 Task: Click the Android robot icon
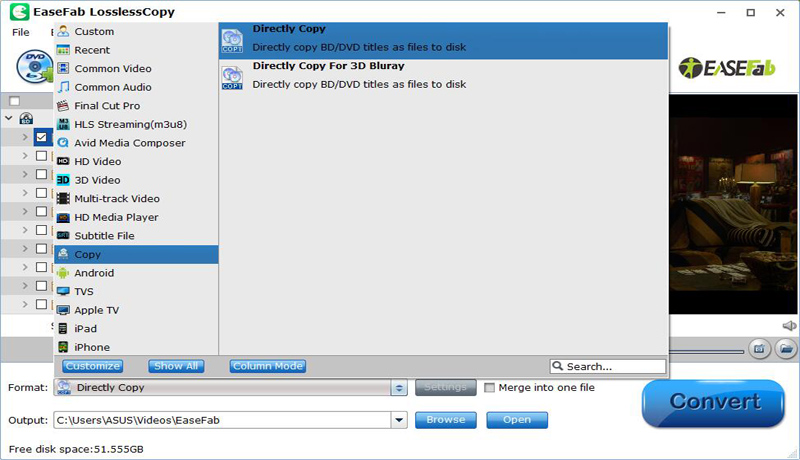click(x=63, y=273)
